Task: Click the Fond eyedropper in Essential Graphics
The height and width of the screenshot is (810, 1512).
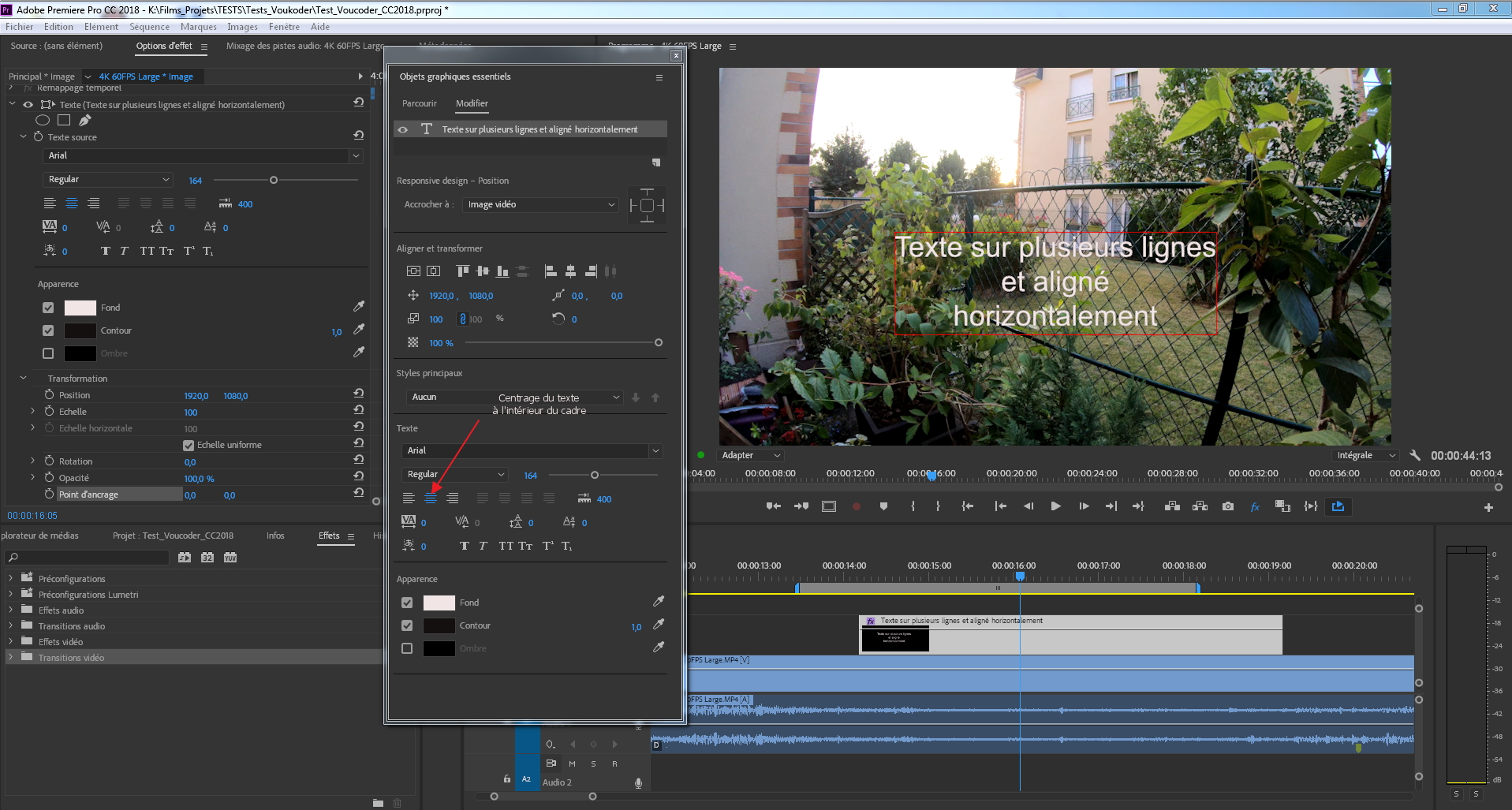Action: 659,602
